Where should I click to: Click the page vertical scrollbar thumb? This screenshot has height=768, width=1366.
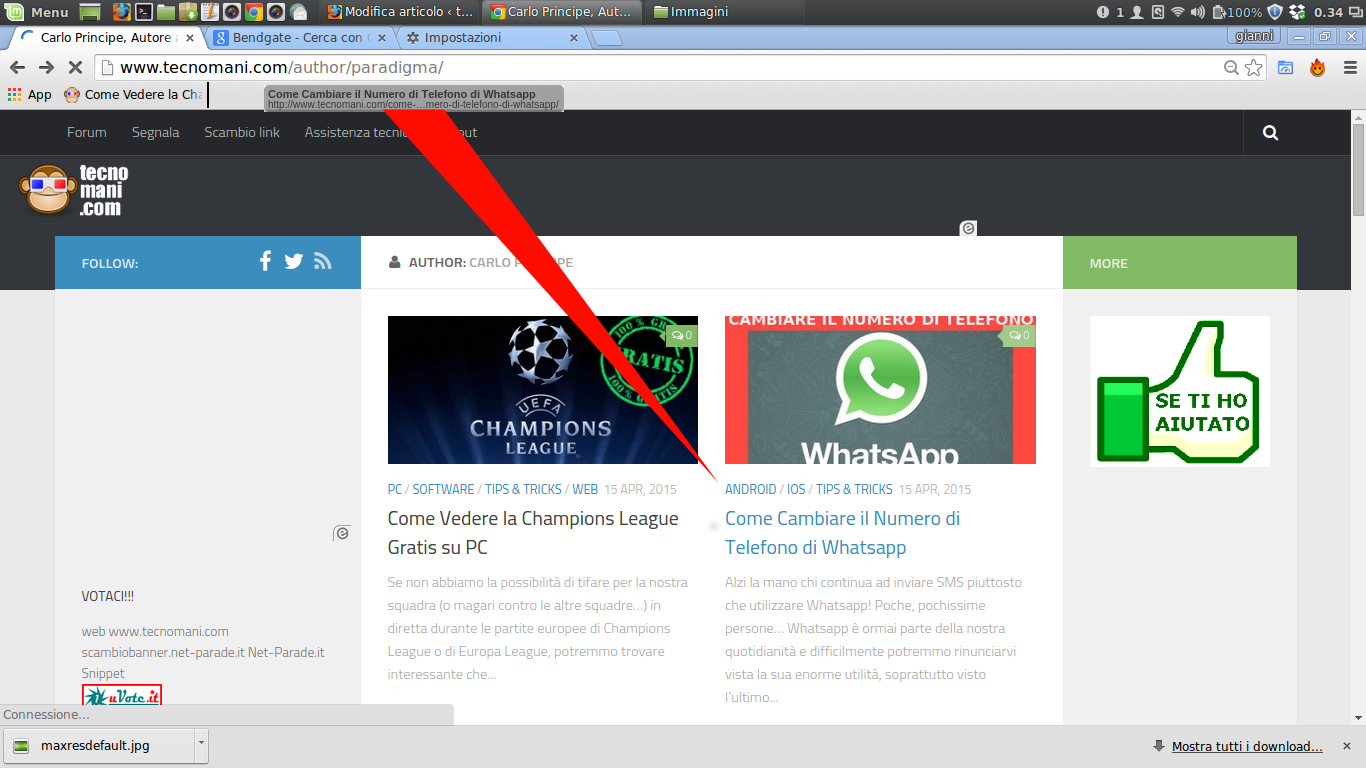(x=1358, y=170)
